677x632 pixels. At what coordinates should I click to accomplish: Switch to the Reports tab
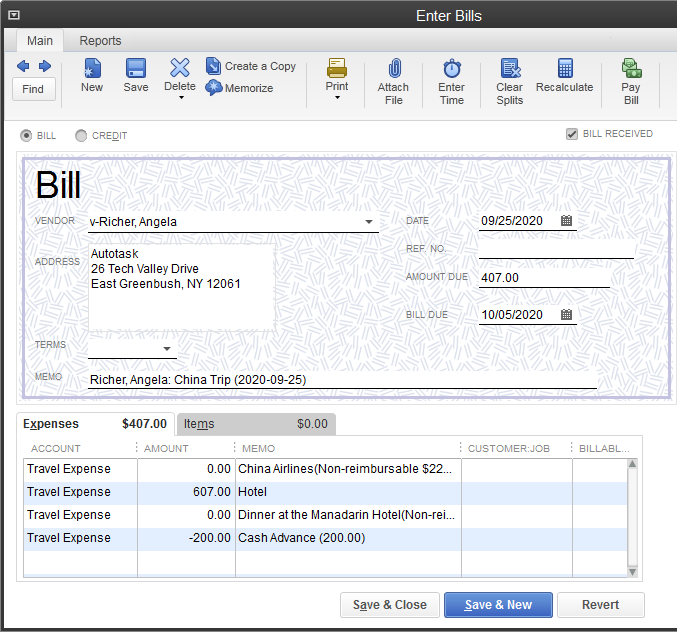point(100,41)
